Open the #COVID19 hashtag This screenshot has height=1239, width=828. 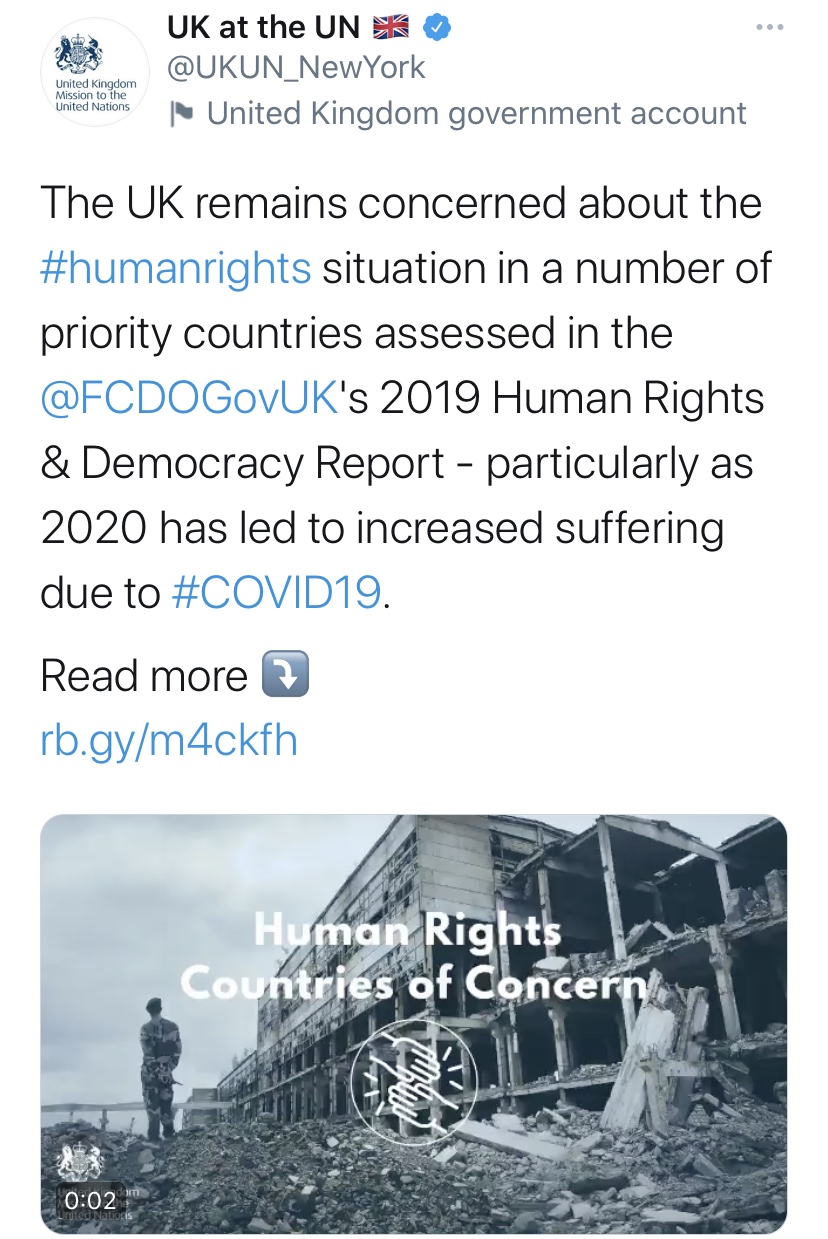[x=277, y=593]
